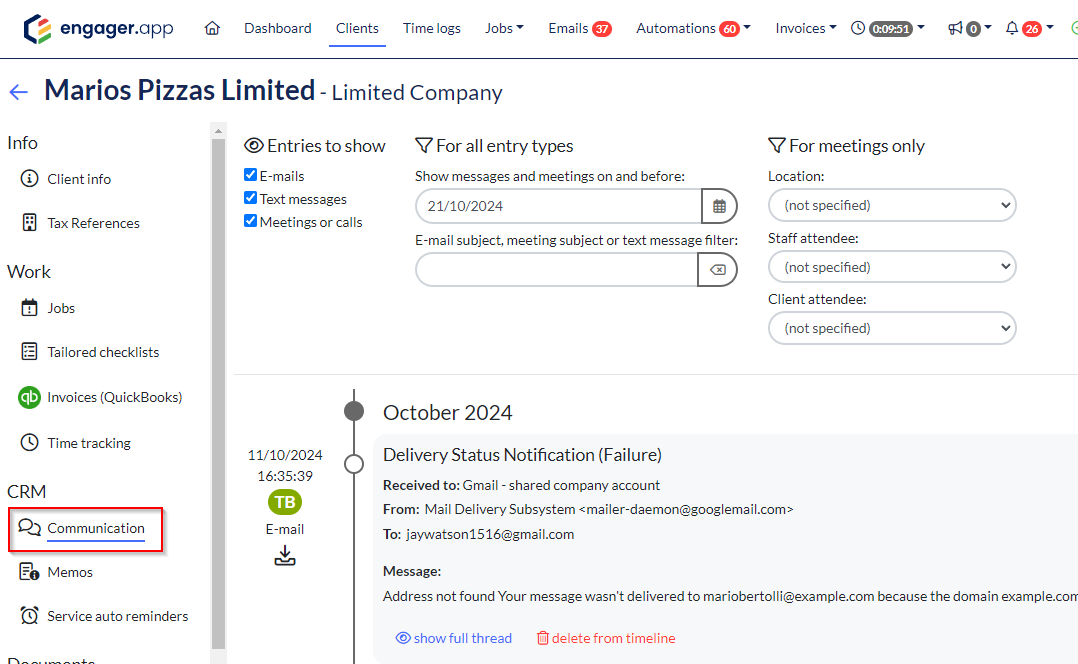Click the Automations 60 badge
The image size is (1078, 664).
pos(729,29)
